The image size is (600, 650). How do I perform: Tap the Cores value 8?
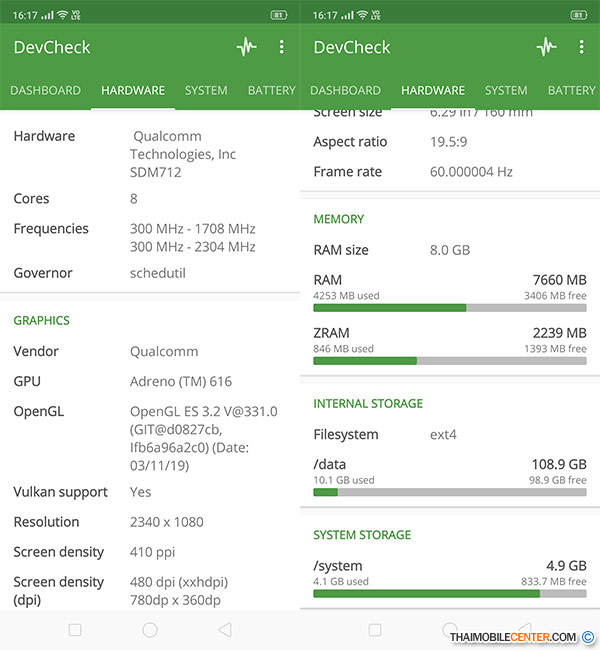(x=134, y=199)
